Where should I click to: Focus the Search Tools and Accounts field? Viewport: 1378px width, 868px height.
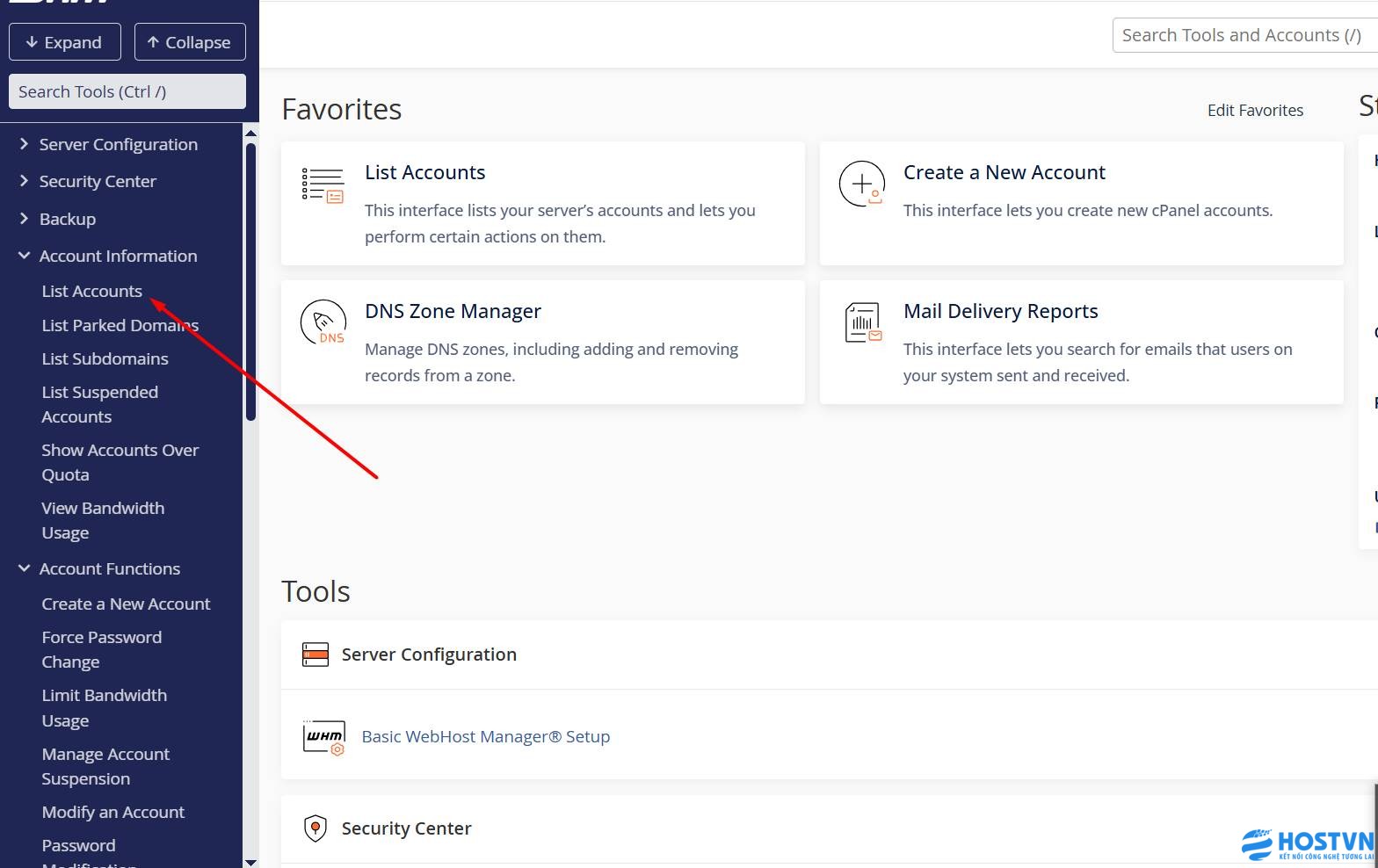1241,35
